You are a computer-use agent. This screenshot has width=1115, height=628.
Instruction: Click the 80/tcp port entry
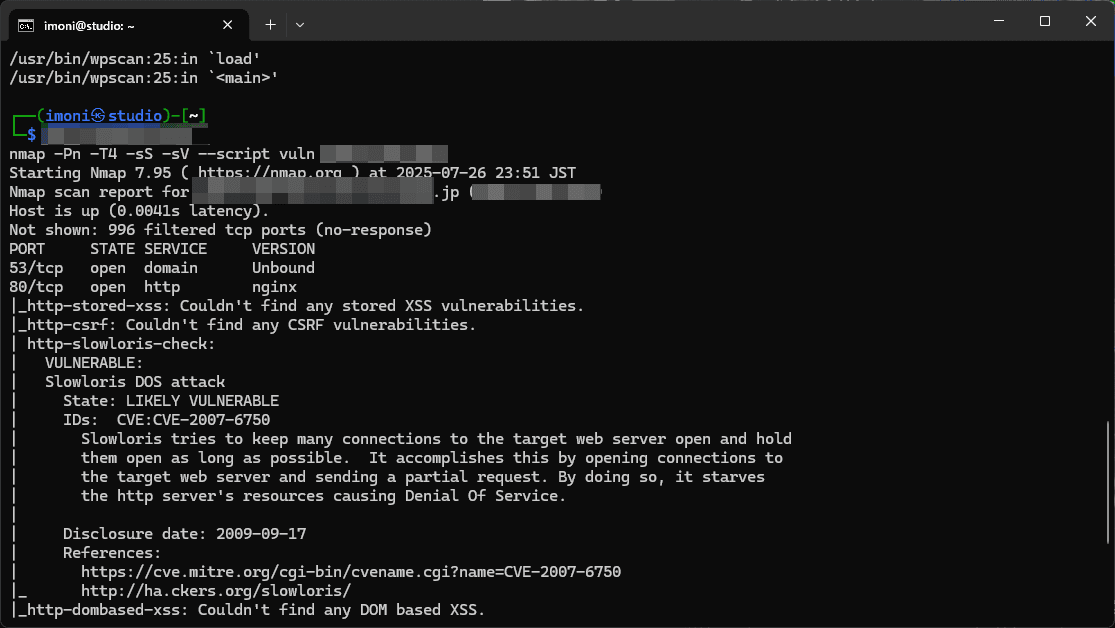click(36, 287)
